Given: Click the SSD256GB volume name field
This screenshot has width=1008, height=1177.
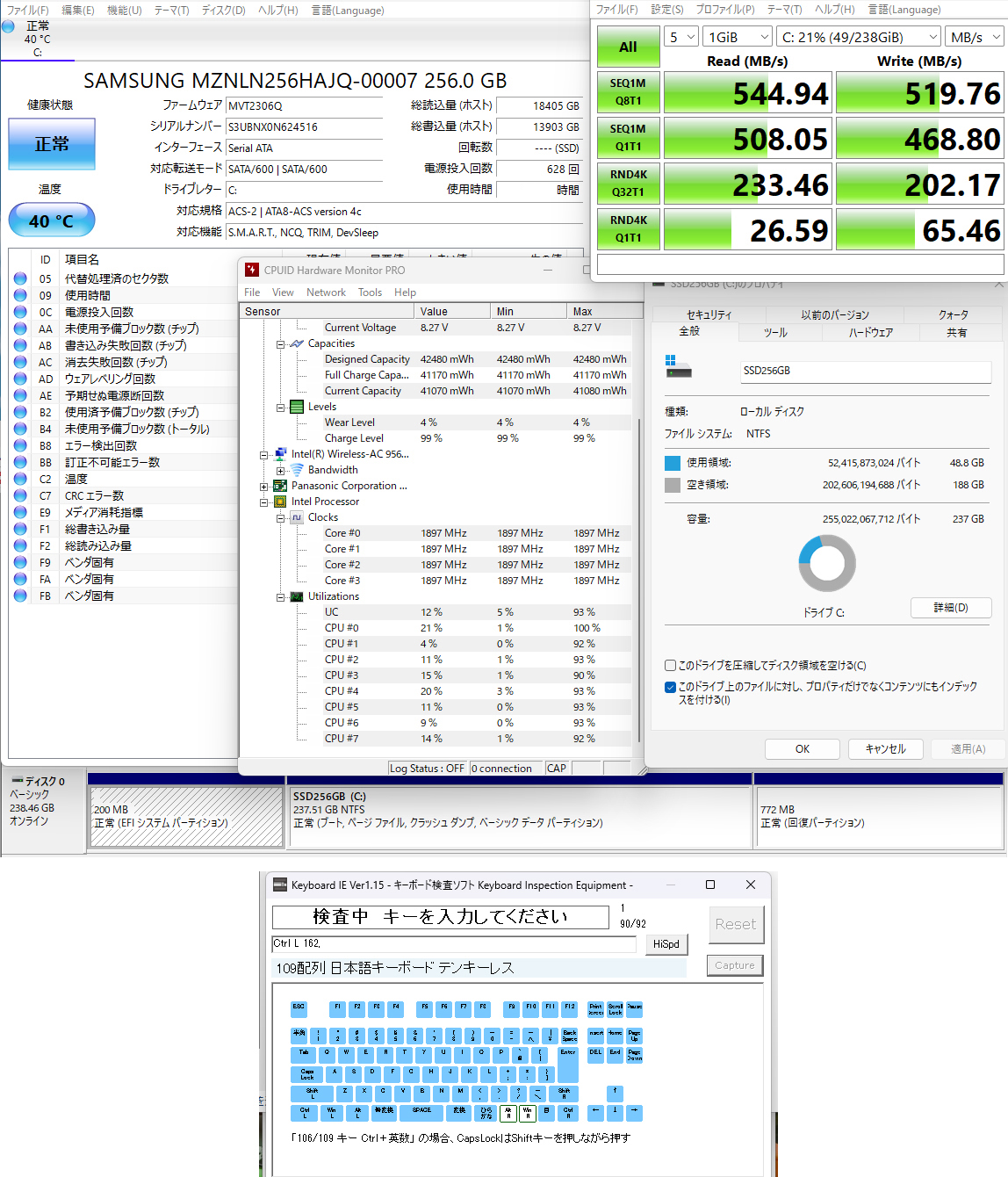Looking at the screenshot, I should (865, 372).
